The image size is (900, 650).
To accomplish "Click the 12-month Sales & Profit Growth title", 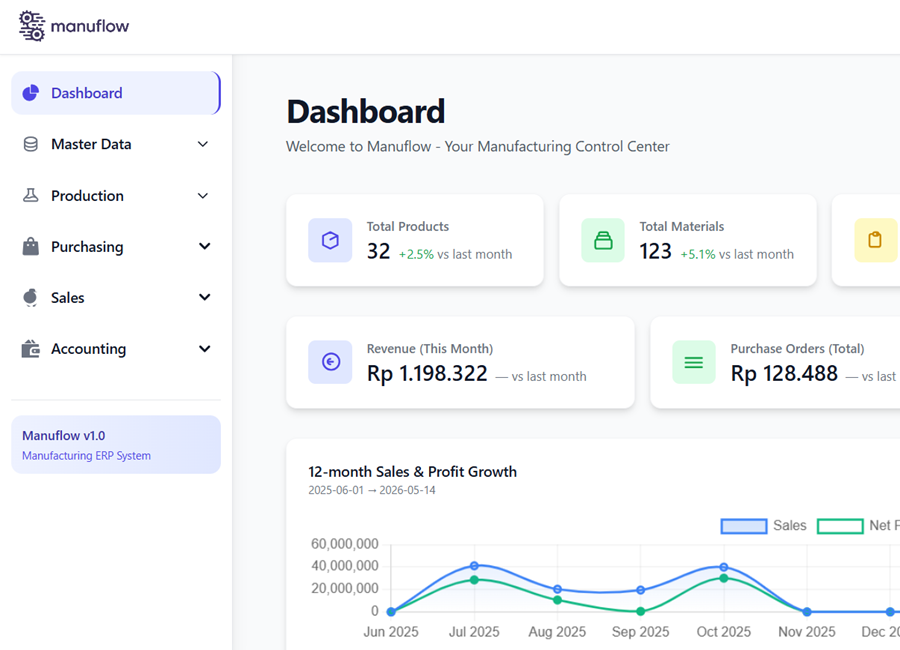I will click(x=412, y=472).
